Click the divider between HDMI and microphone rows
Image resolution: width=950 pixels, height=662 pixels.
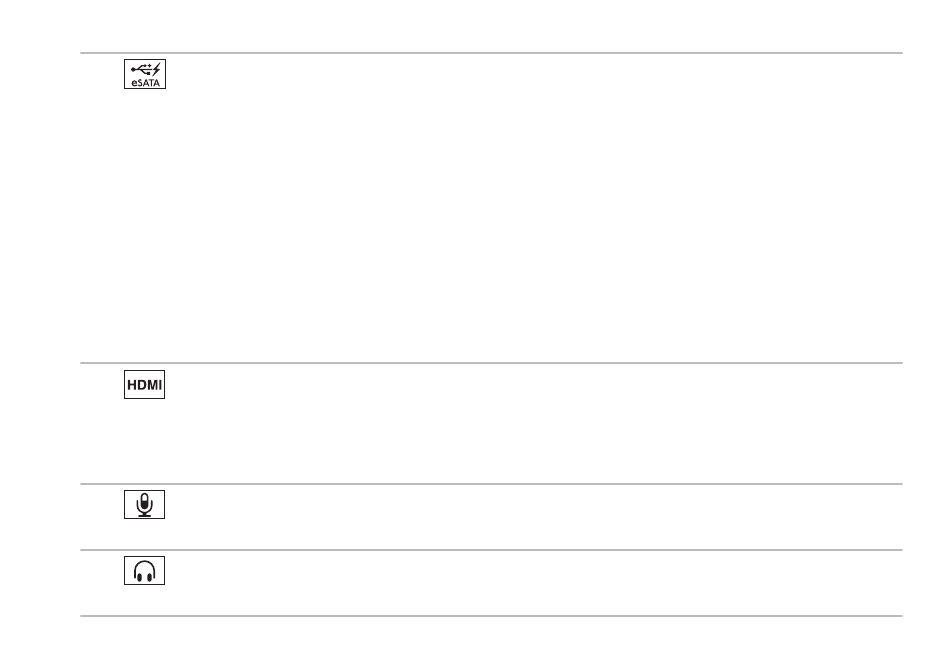pyautogui.click(x=491, y=484)
